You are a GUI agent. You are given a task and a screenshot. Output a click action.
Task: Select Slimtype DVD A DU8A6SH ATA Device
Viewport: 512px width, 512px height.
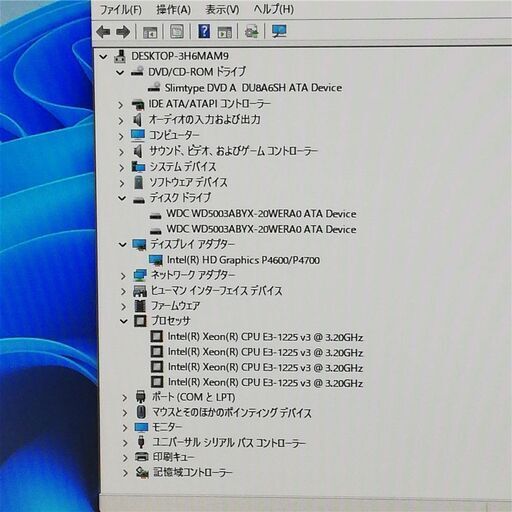pyautogui.click(x=253, y=88)
